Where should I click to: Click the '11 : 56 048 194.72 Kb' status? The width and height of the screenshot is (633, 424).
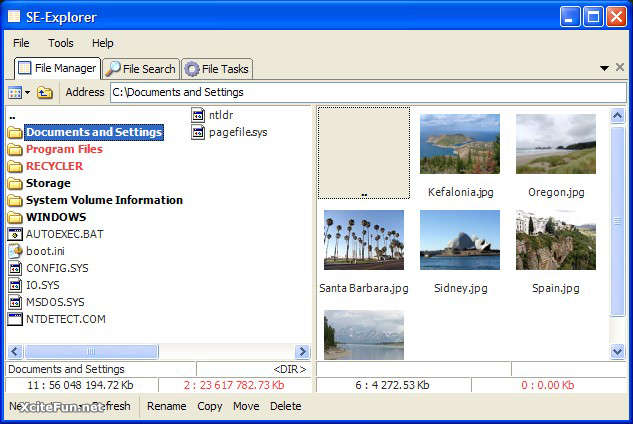pyautogui.click(x=80, y=385)
